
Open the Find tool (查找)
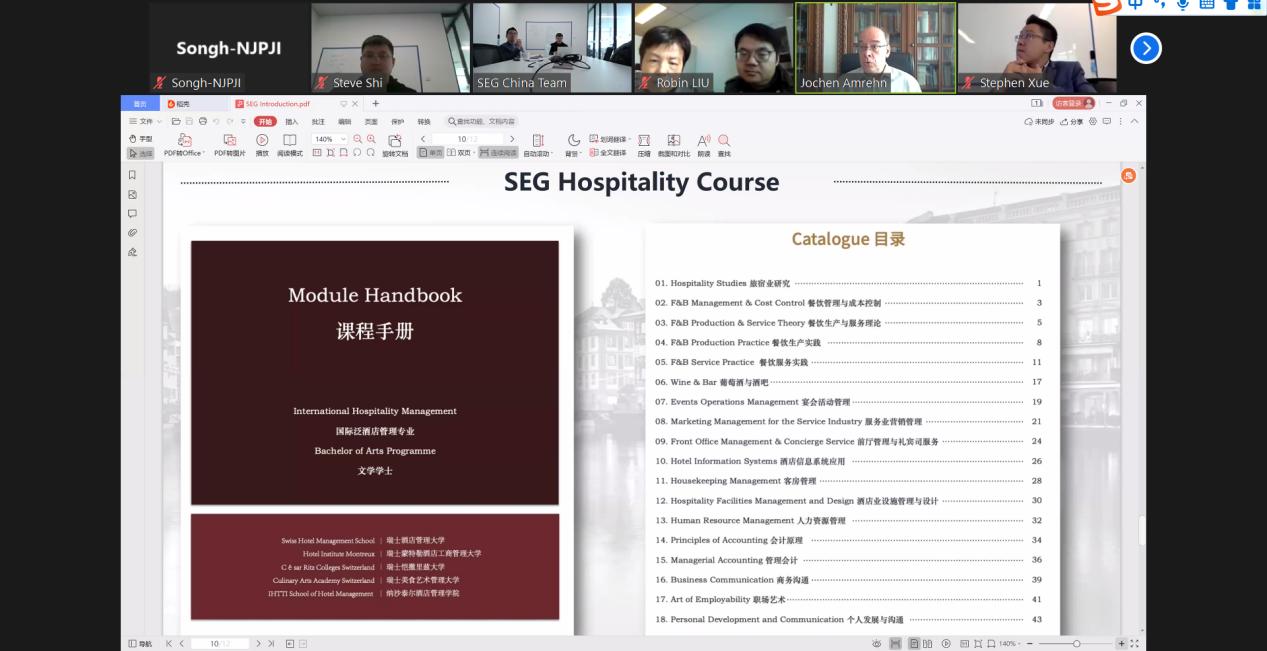(x=724, y=146)
